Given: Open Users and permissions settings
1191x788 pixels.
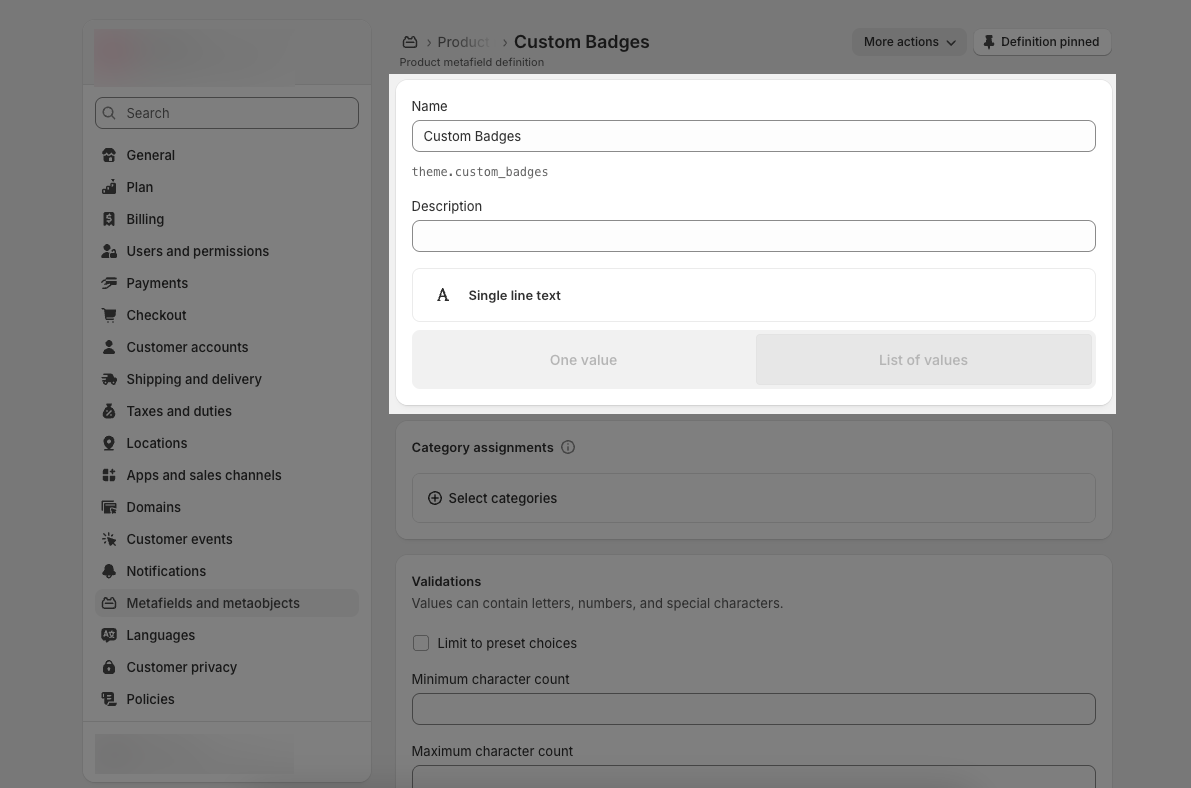Looking at the screenshot, I should pyautogui.click(x=197, y=251).
